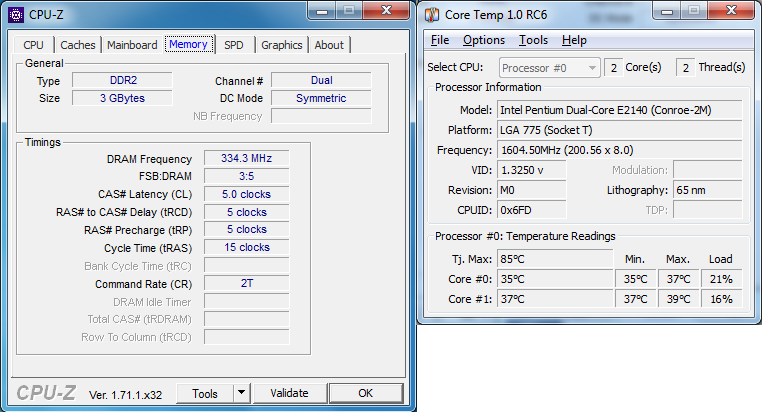Screen dimensions: 762x412
Task: Expand the Tools dropdown arrow in CPU-Z
Action: click(242, 394)
